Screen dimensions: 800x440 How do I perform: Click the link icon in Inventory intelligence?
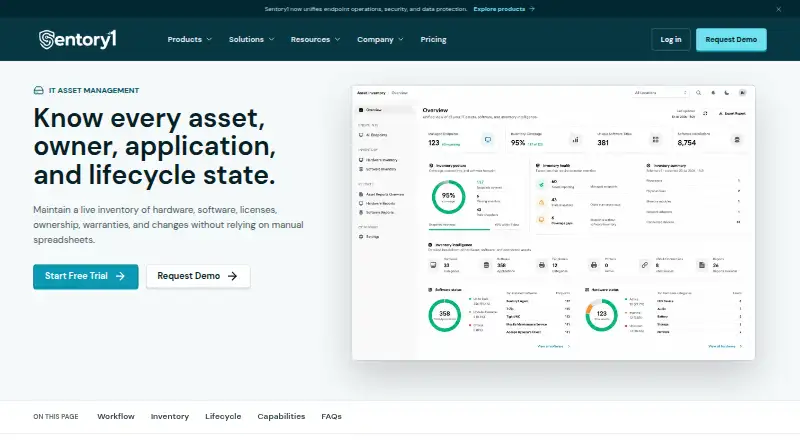pos(645,265)
